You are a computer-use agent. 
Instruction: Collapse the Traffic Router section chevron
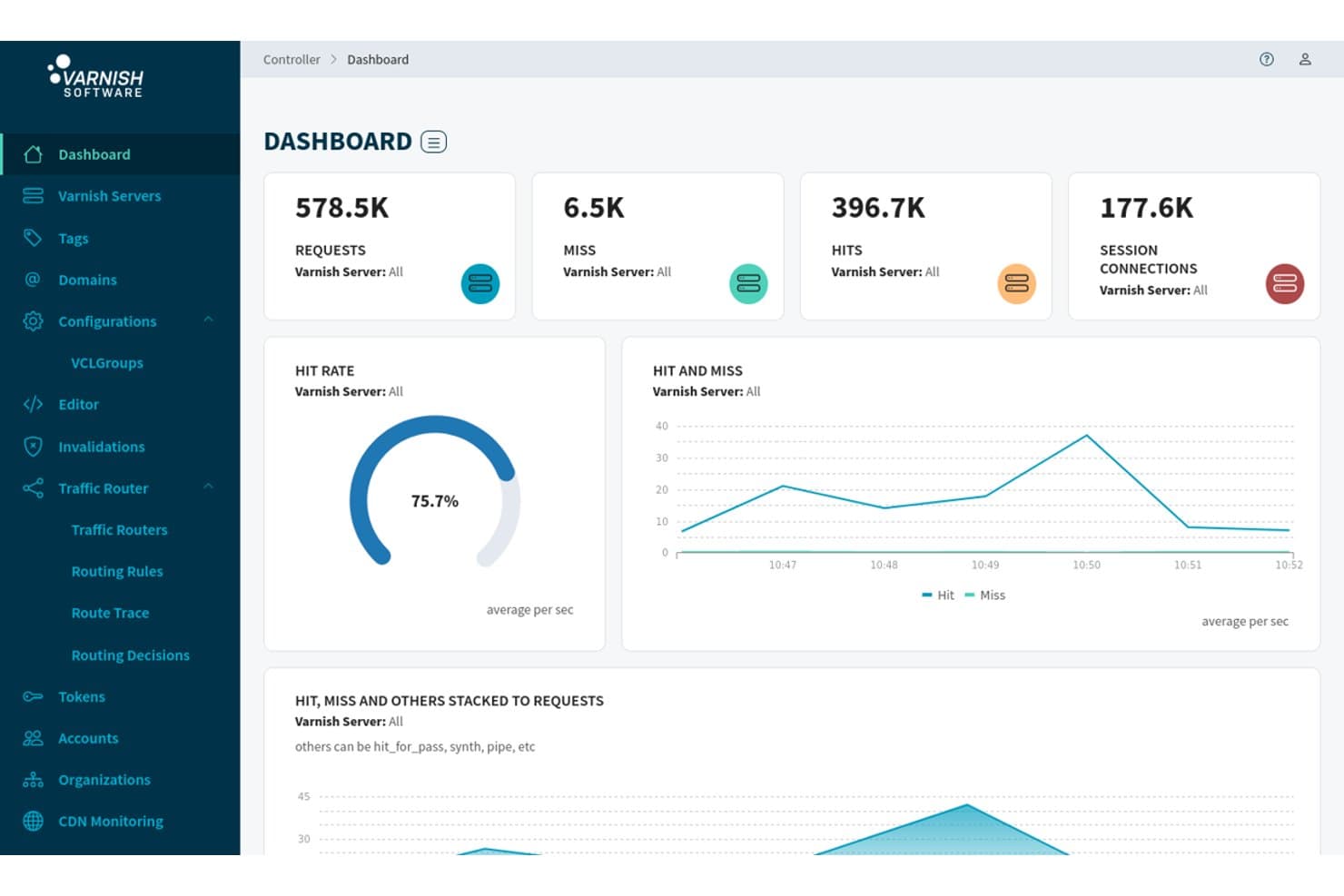point(209,487)
